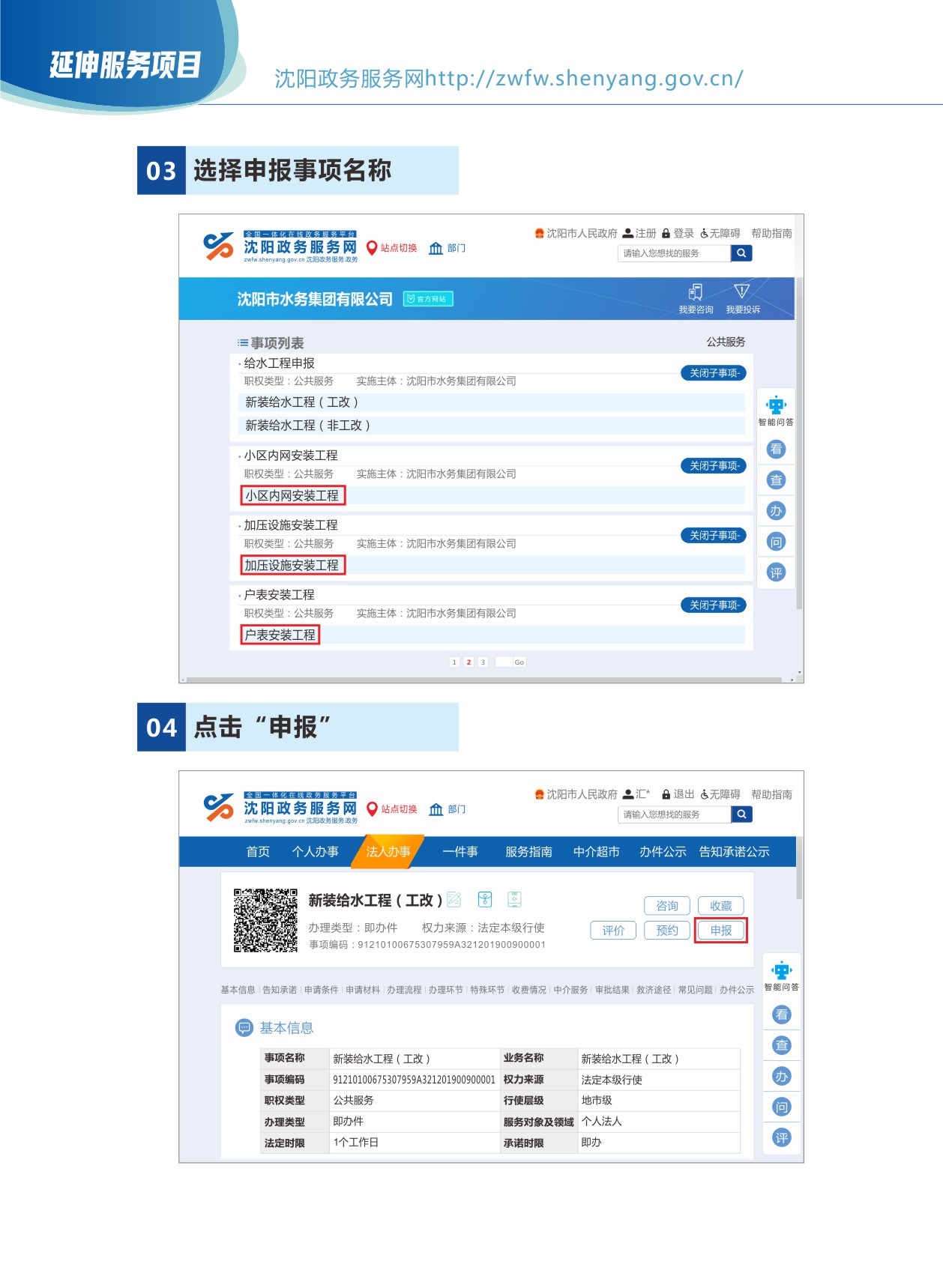This screenshot has width=943, height=1288.
Task: Collapse sub-items under 小区内网安装工程
Action: 713,466
